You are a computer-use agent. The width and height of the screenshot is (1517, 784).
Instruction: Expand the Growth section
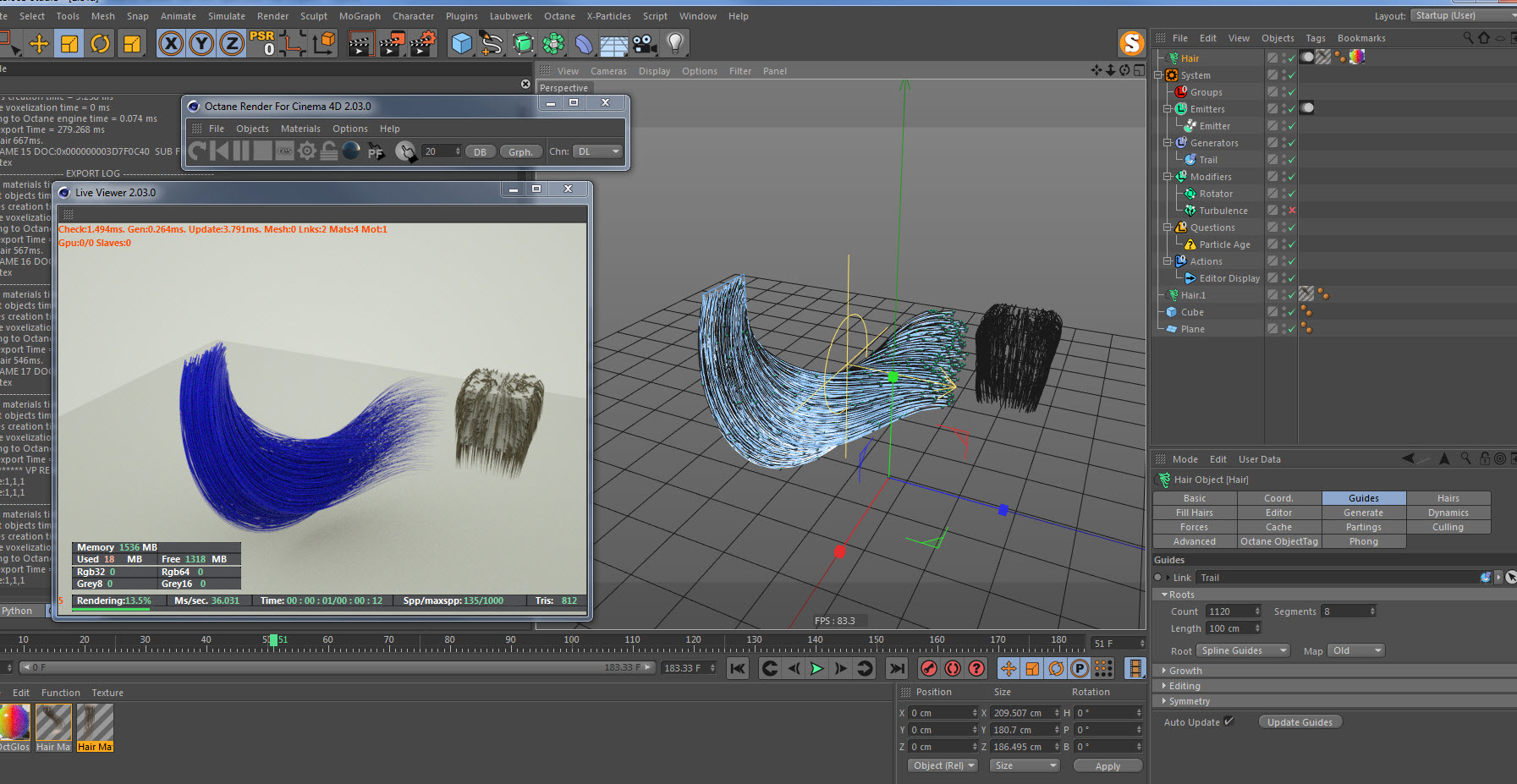[x=1184, y=671]
